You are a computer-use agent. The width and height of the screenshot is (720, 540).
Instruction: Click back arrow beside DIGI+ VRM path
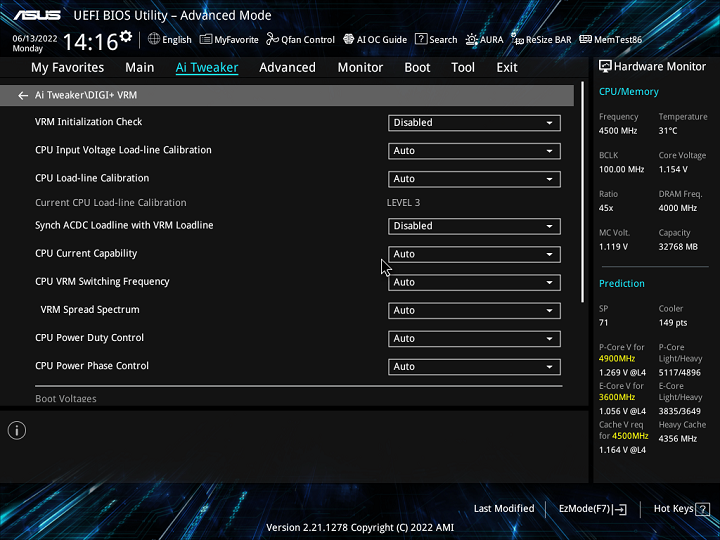tap(23, 96)
